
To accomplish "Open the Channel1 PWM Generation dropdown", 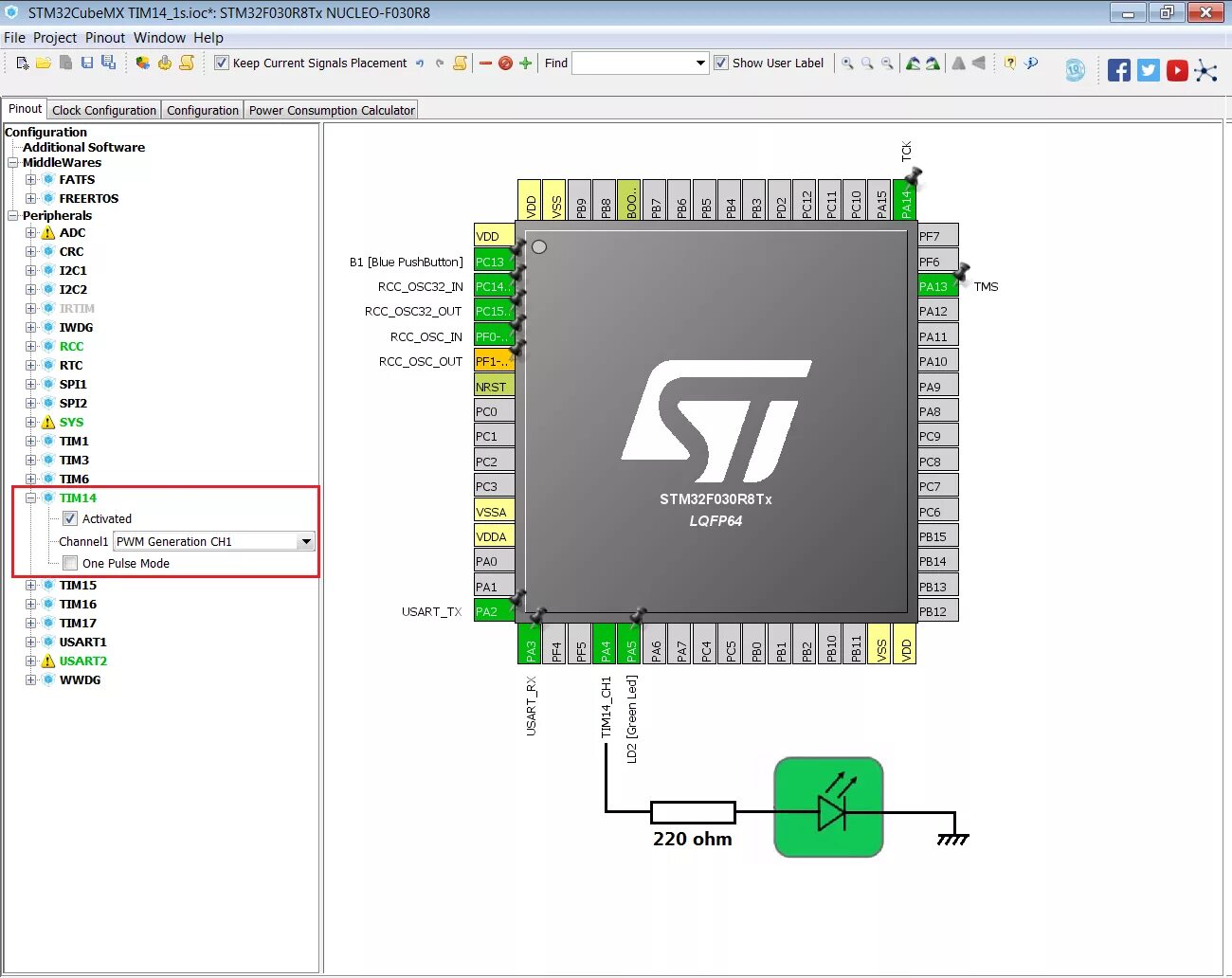I will point(305,541).
